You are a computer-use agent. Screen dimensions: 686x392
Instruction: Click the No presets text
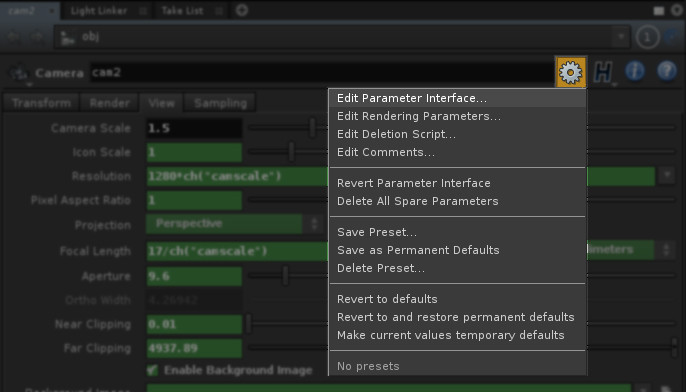point(368,366)
